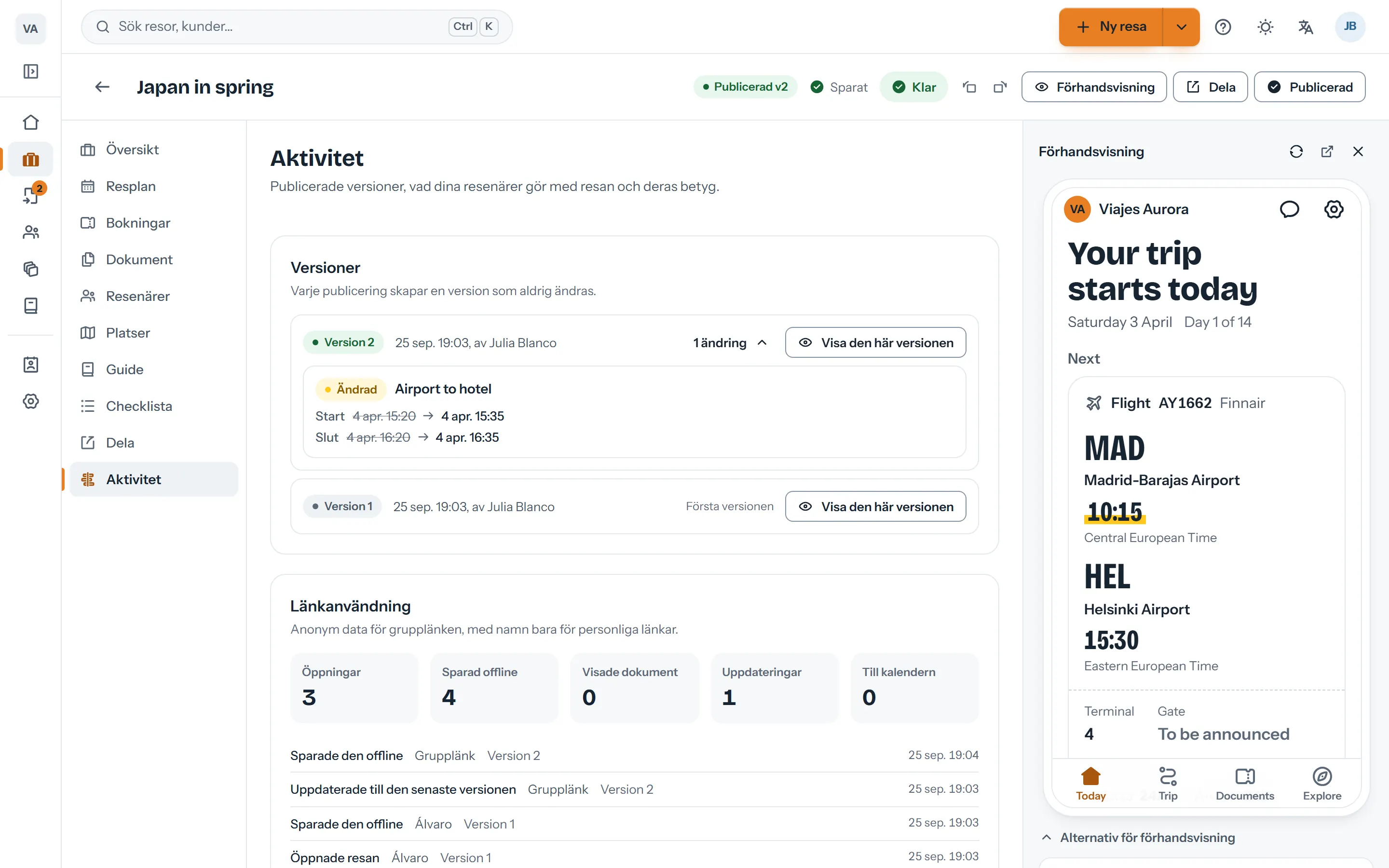Open Översikt in the trip menu
The image size is (1389, 868).
click(154, 149)
